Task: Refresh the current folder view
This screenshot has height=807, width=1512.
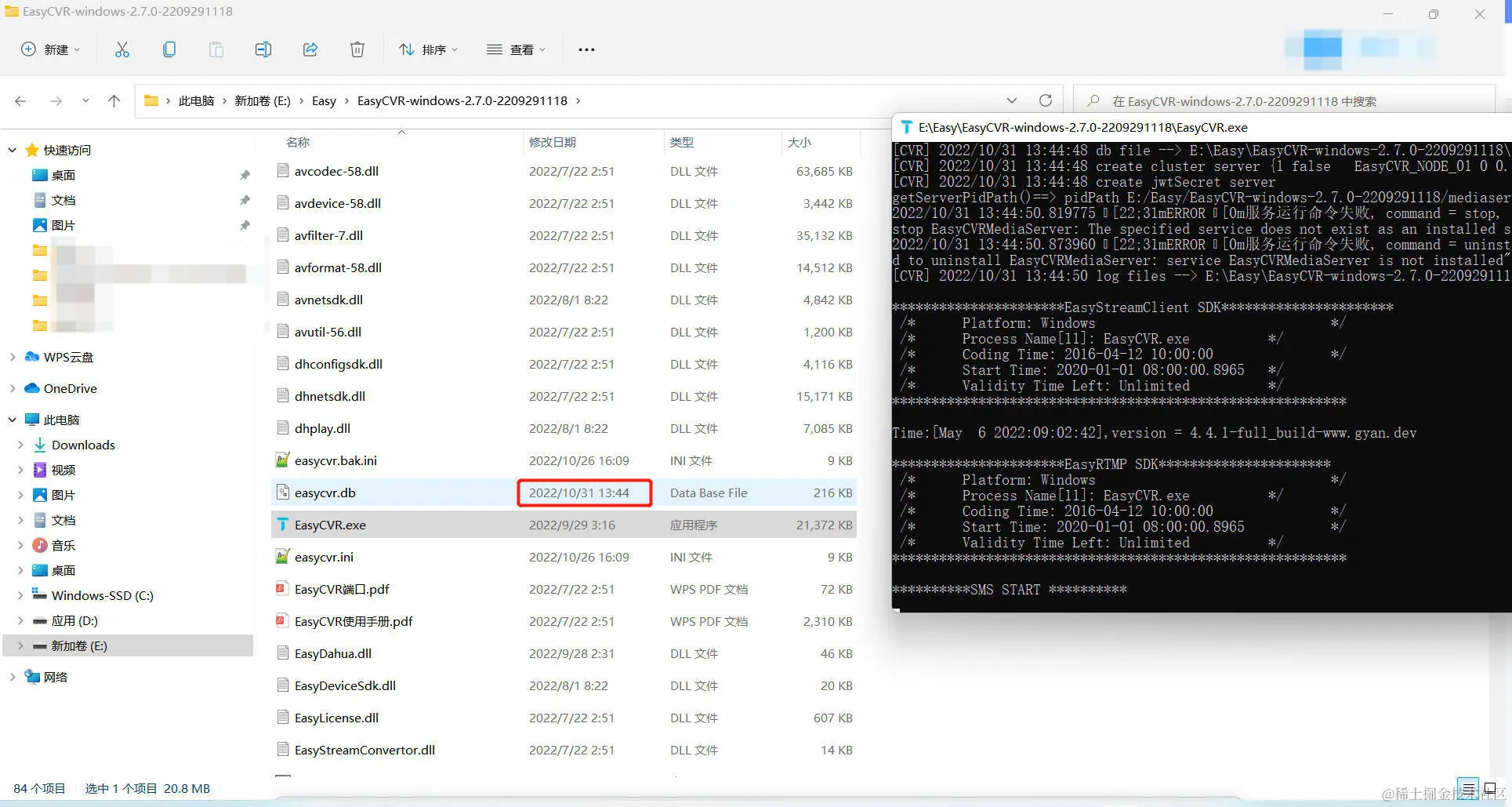Action: [1045, 100]
